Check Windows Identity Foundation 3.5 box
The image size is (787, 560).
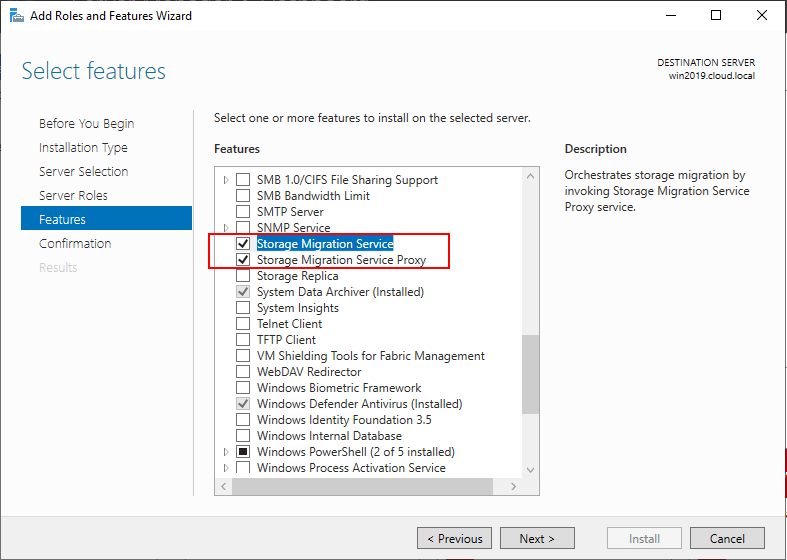[x=243, y=419]
